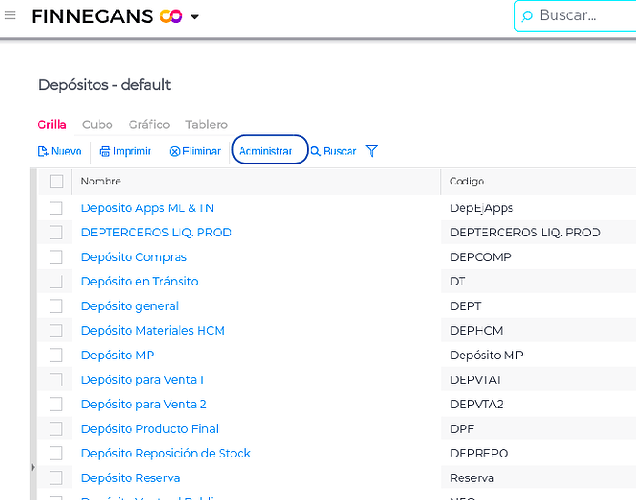
Task: Click the Imprimir printer icon
Action: [x=105, y=151]
